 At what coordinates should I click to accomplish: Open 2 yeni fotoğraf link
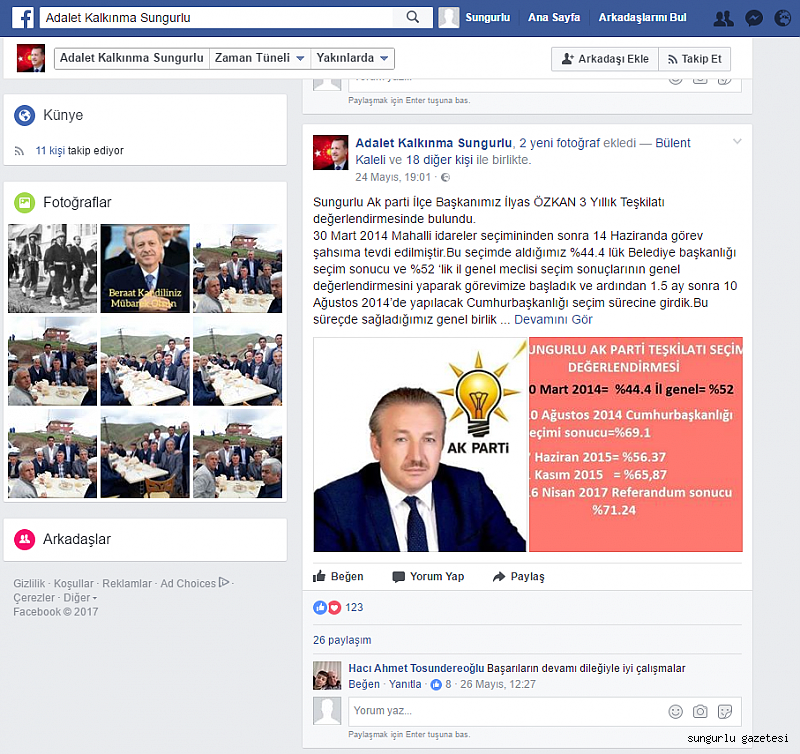pos(560,143)
